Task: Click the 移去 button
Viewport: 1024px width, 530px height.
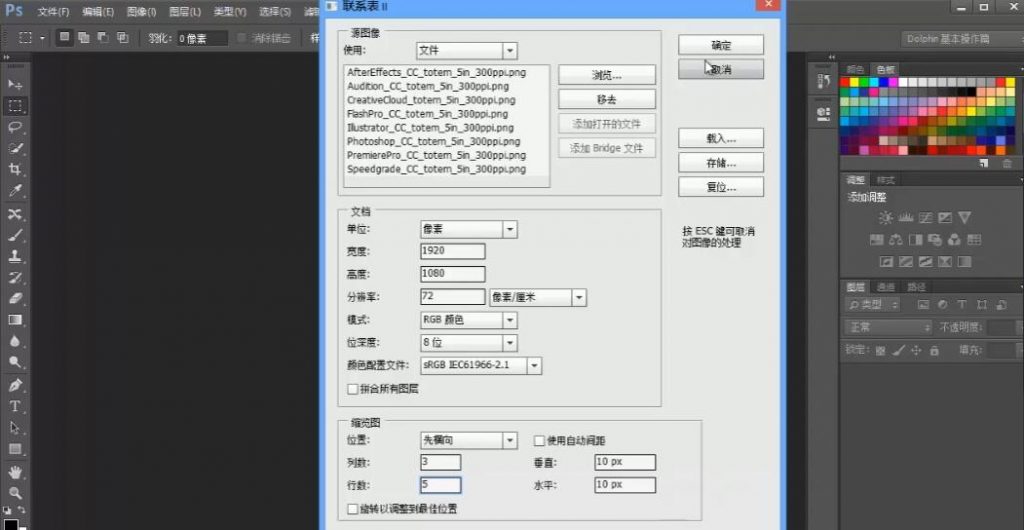Action: click(607, 99)
